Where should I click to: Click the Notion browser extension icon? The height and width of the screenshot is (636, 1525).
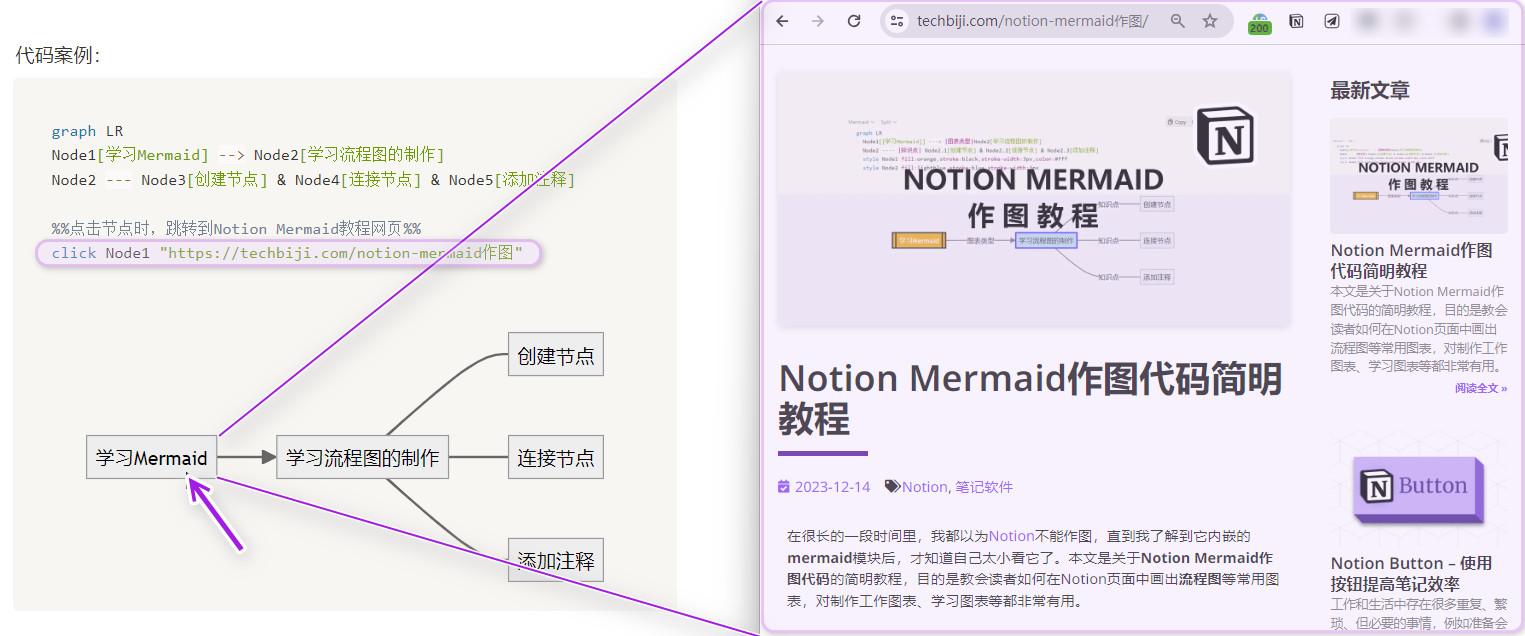1297,20
